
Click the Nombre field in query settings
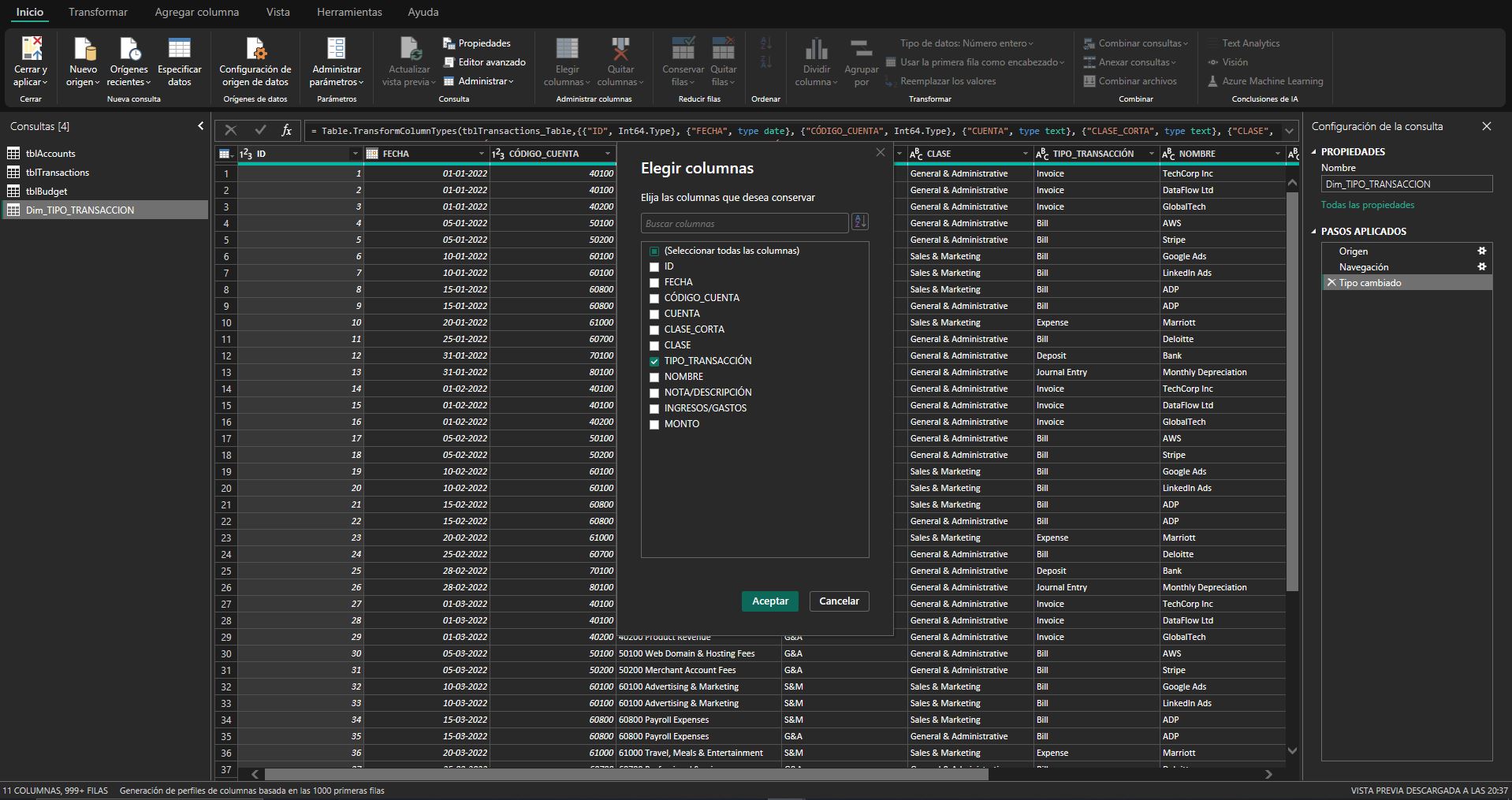tap(1406, 184)
